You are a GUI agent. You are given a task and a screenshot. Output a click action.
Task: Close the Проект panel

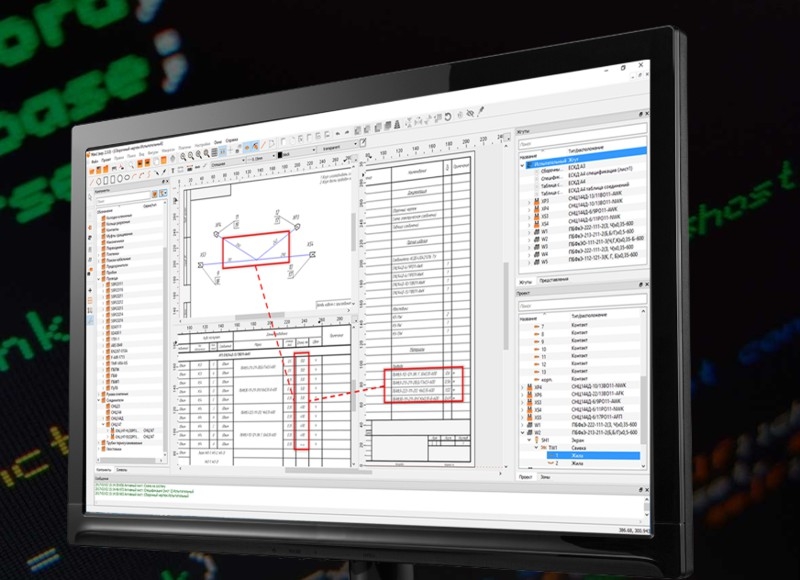click(x=647, y=284)
